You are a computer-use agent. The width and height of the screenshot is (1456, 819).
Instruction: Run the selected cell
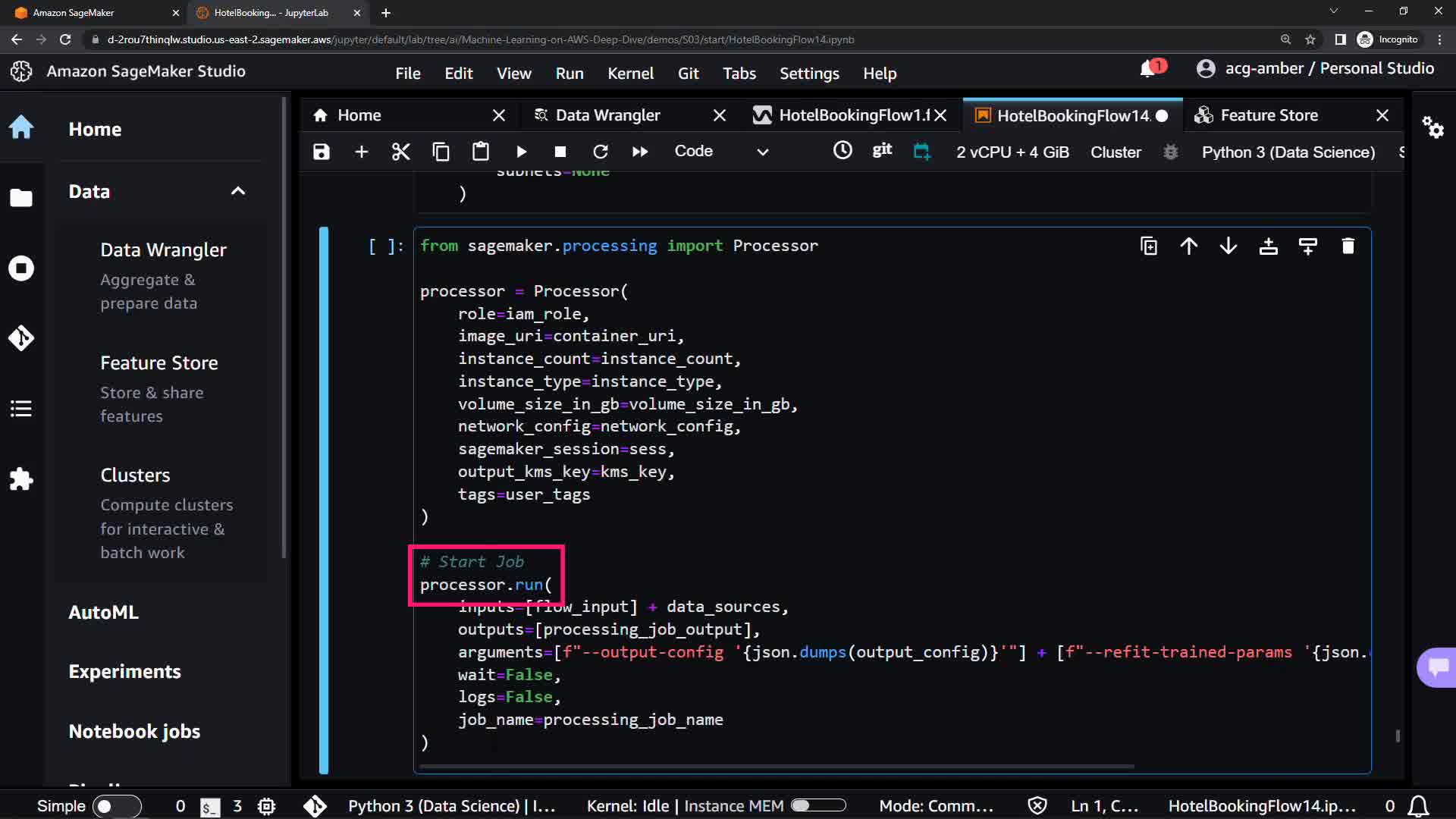521,152
